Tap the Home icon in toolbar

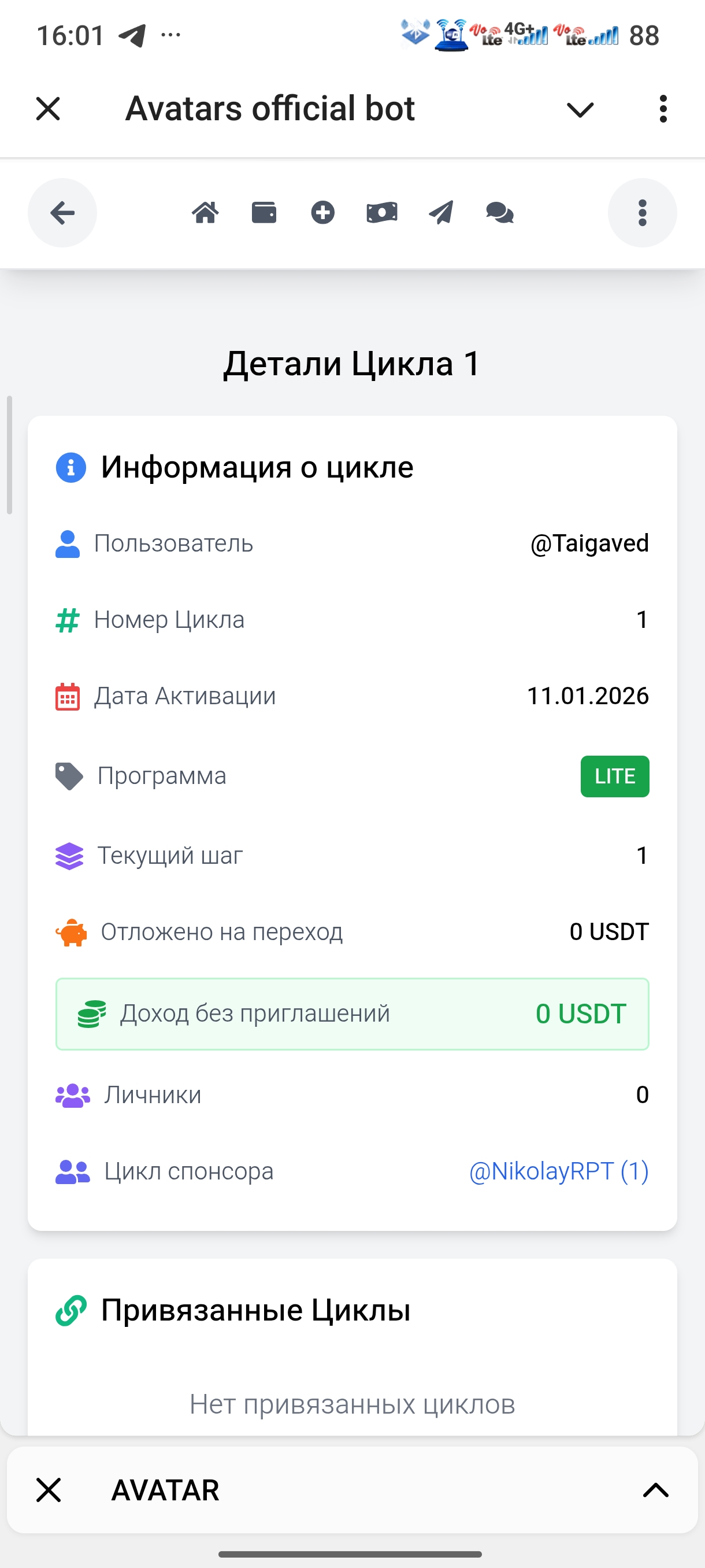click(206, 213)
